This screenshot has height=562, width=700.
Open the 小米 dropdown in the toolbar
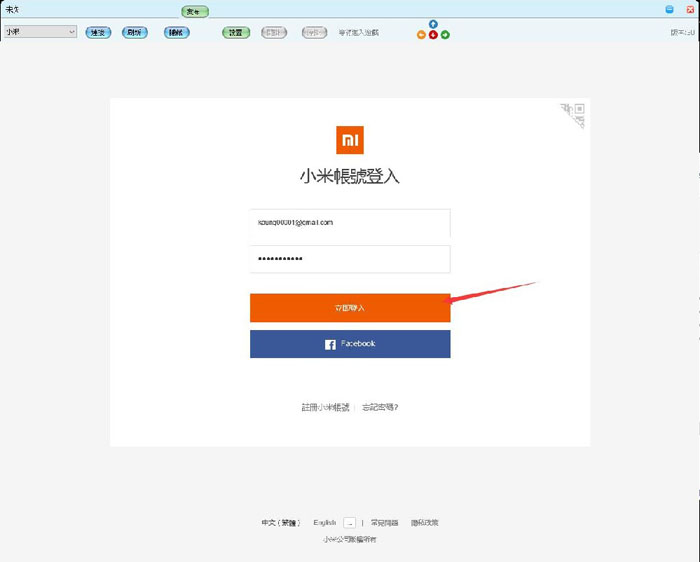(x=41, y=32)
